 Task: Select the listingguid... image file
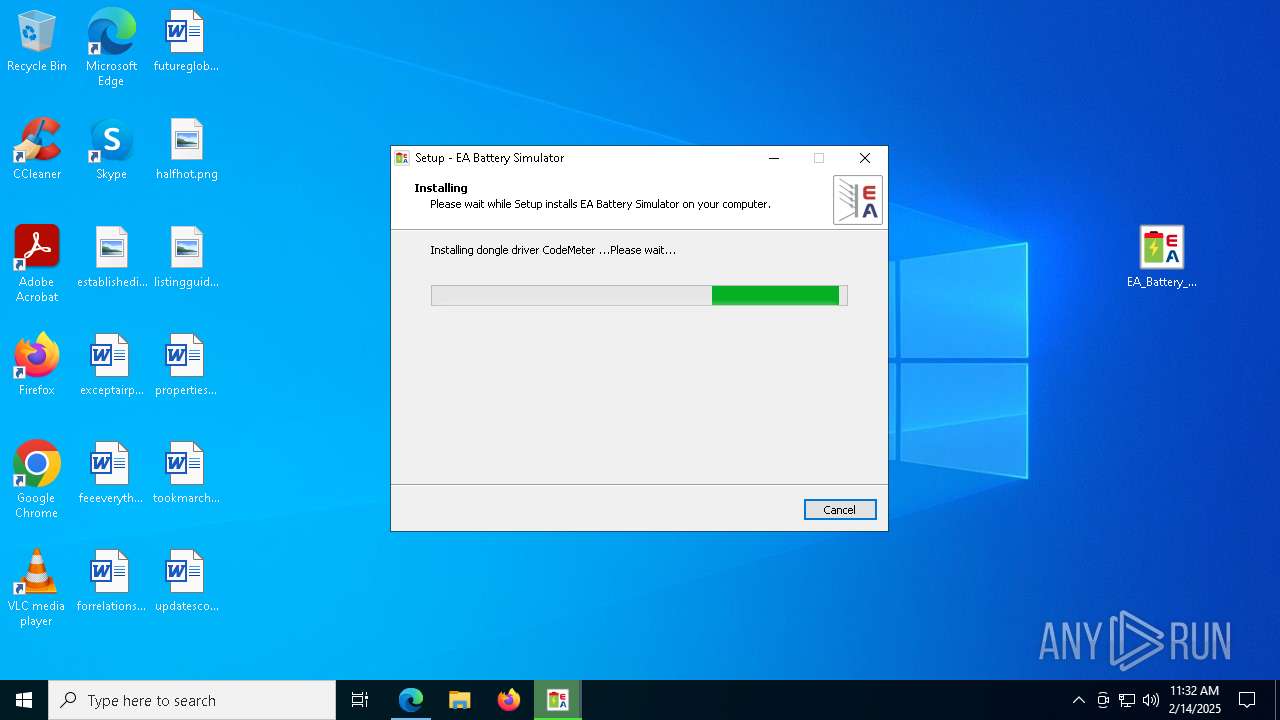click(x=186, y=258)
